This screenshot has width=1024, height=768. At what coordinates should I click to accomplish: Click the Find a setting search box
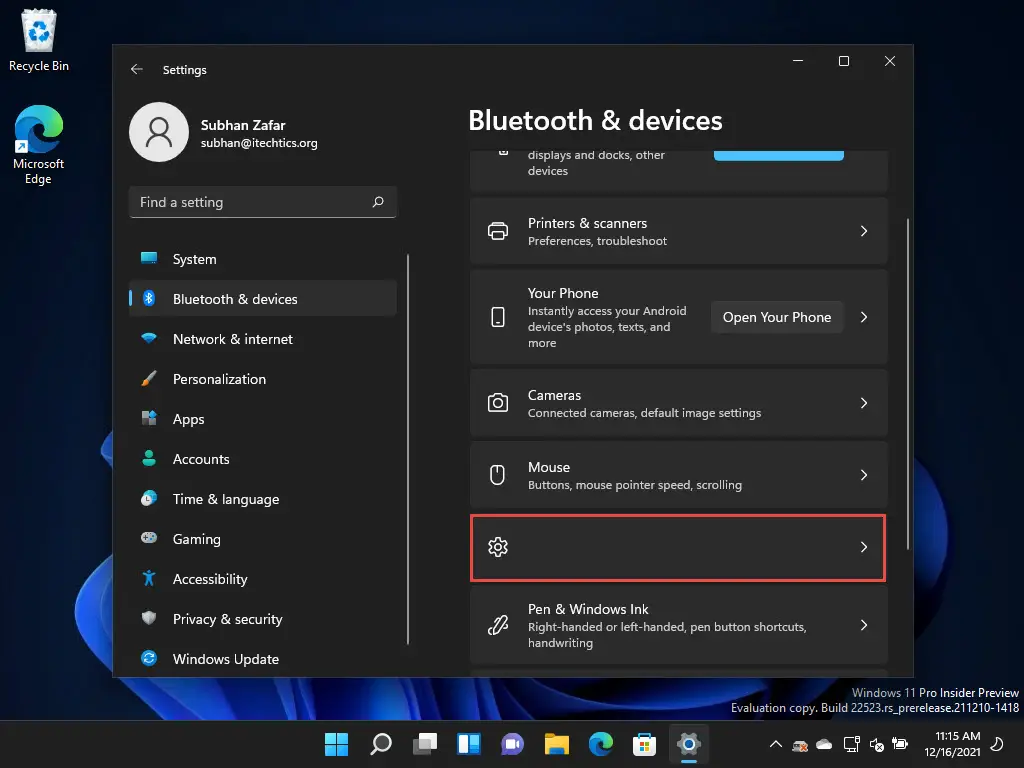tap(263, 202)
